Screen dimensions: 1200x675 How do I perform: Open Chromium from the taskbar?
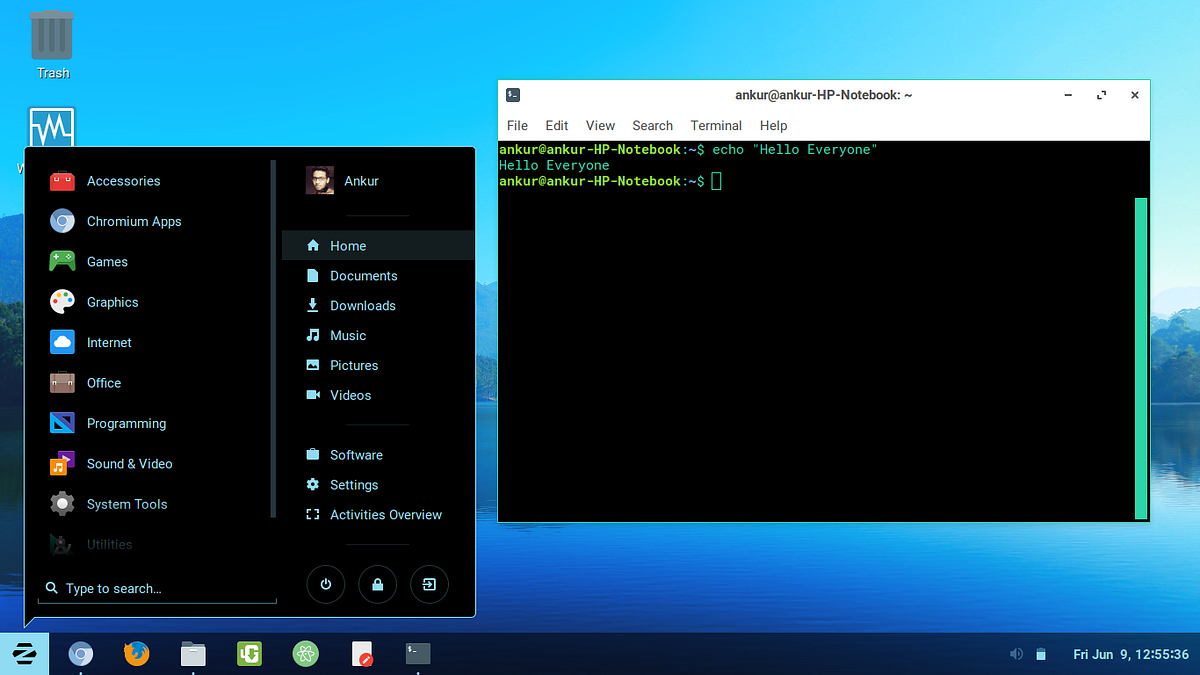click(81, 654)
